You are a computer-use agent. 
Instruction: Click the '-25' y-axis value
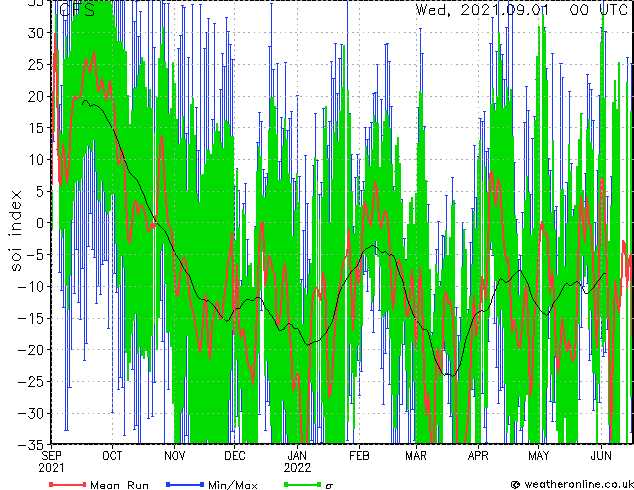point(31,382)
